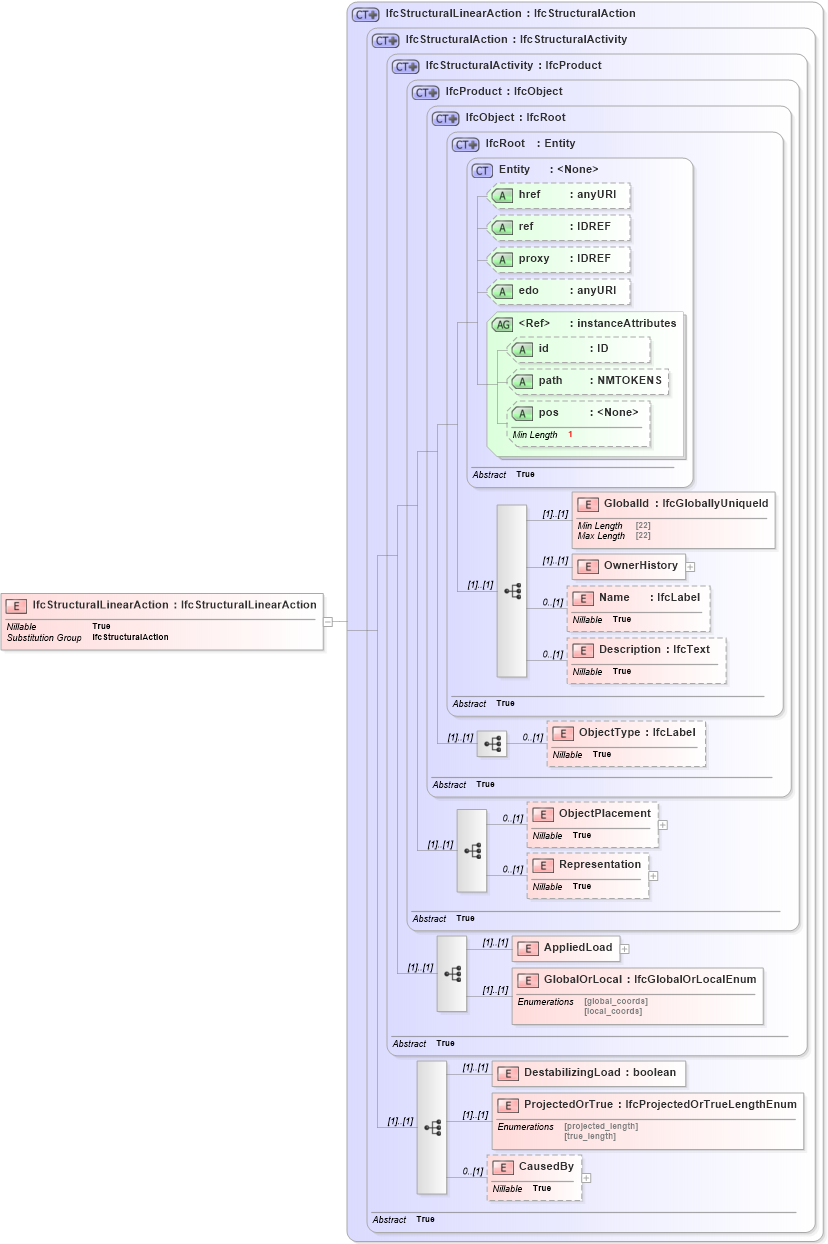This screenshot has height=1244, width=828.
Task: Collapse the IfcStructuralLinearAction element box
Action: (x=328, y=621)
